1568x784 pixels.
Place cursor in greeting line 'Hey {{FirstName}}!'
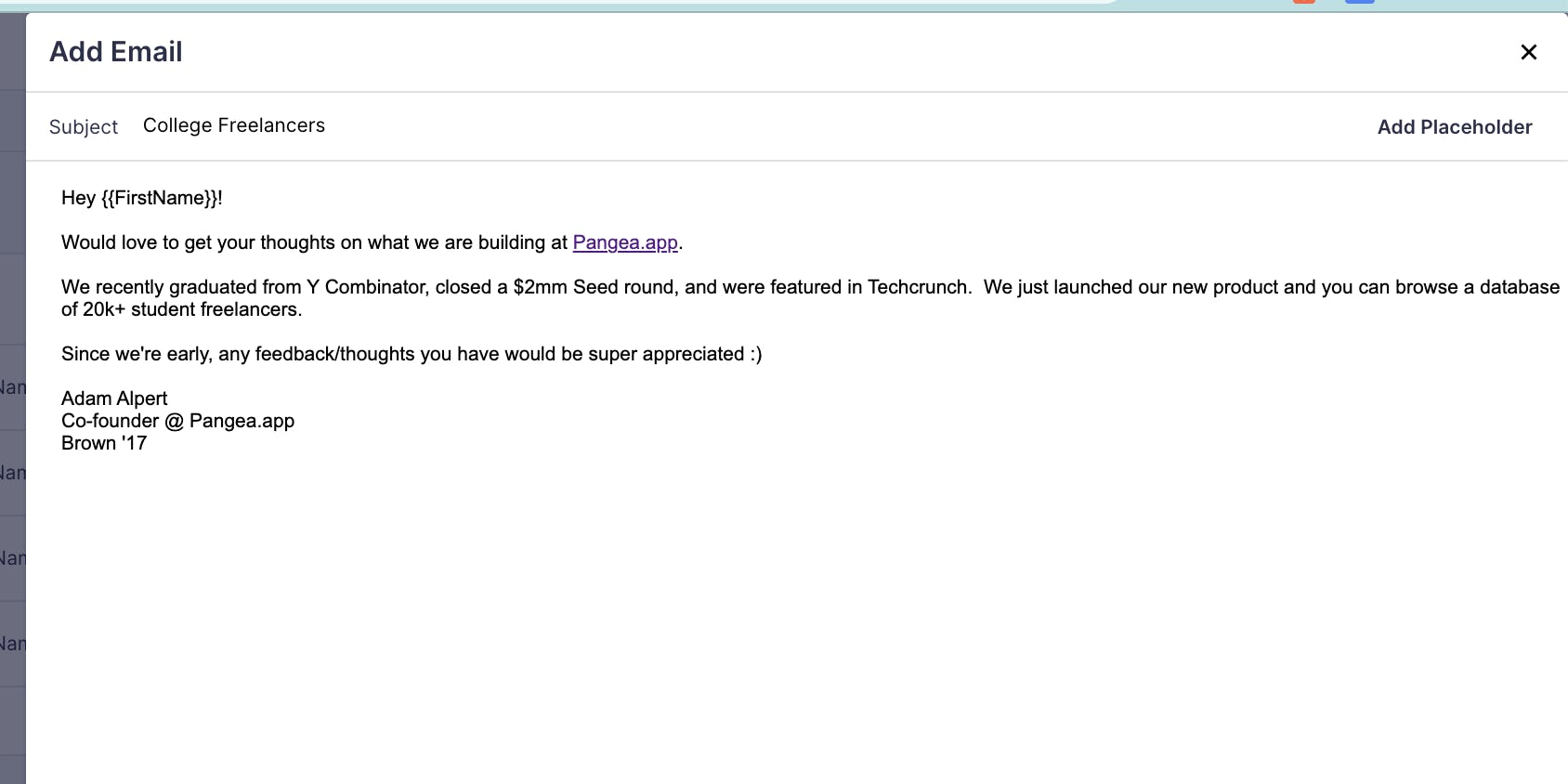142,198
